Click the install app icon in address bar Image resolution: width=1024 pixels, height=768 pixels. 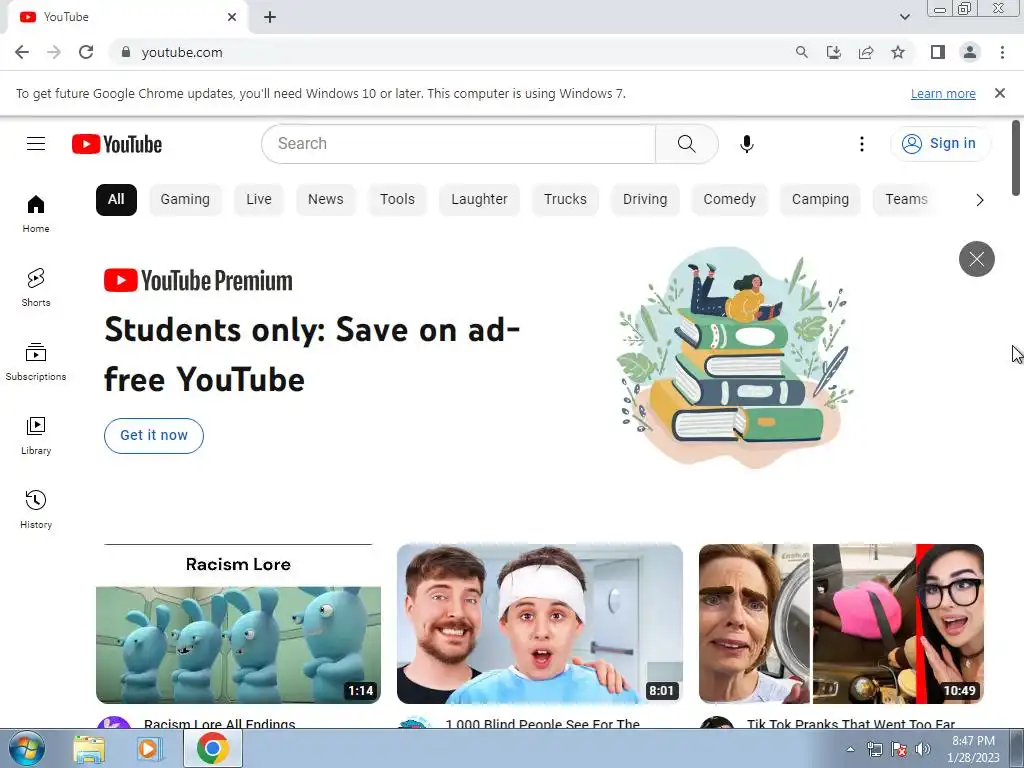(x=834, y=52)
